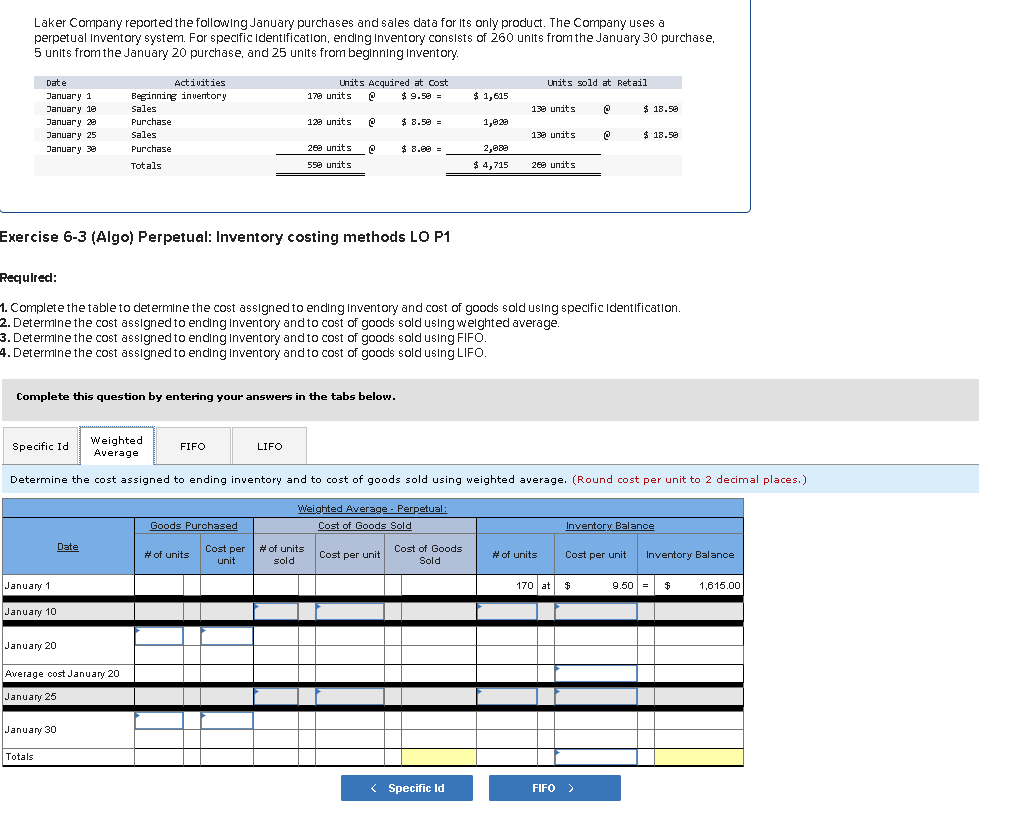Select Inventory Balance section header
Image resolution: width=1014 pixels, height=813 pixels.
[610, 526]
